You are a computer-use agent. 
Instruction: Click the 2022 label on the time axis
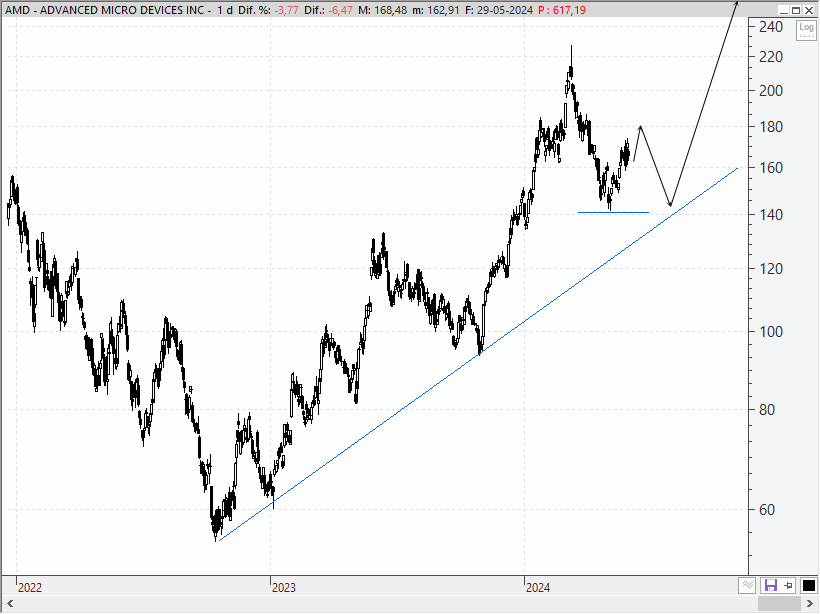(30, 588)
